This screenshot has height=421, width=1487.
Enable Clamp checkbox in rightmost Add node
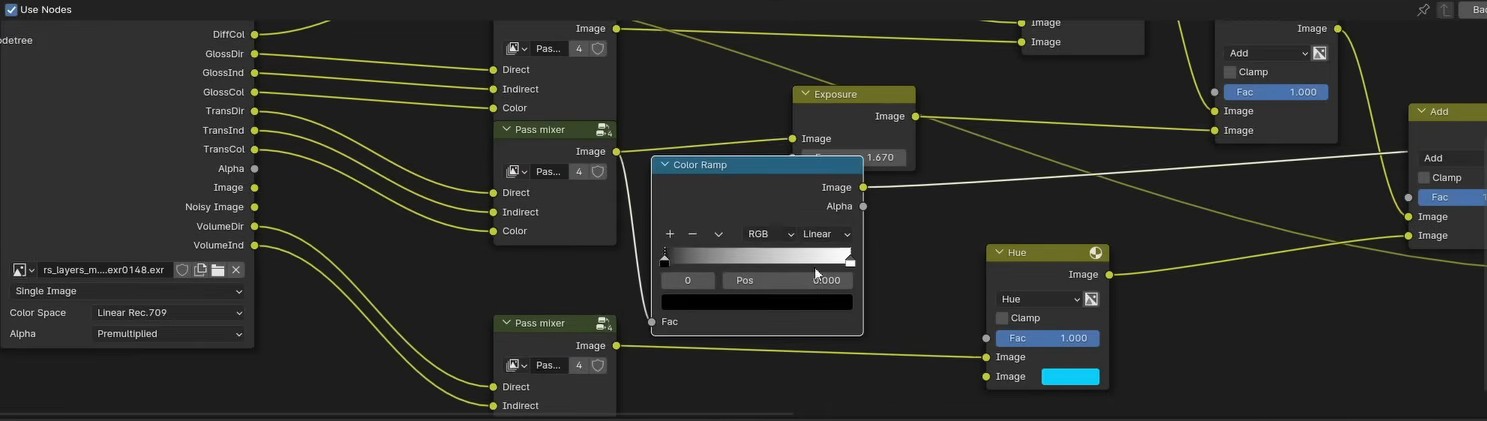(1424, 178)
